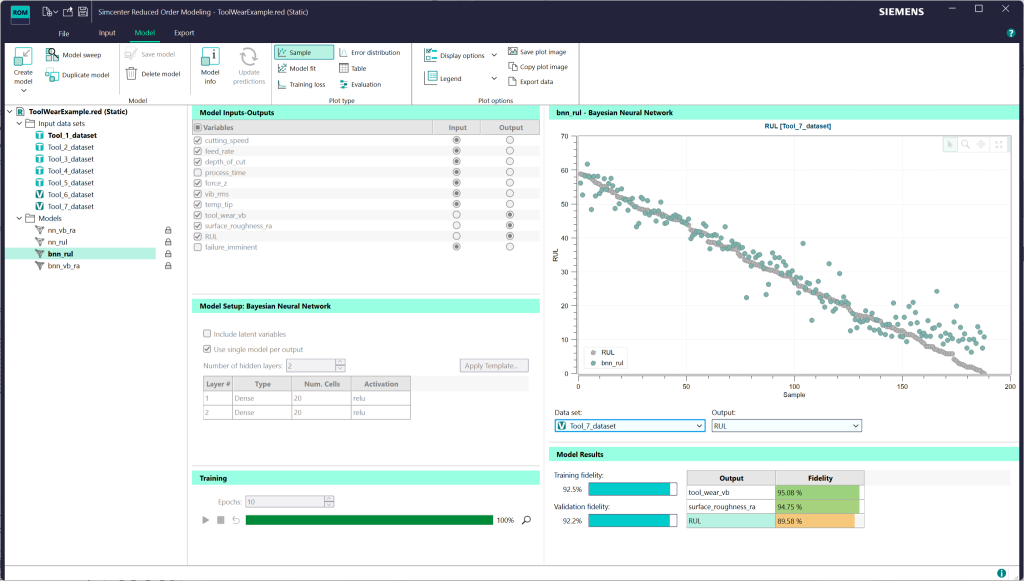Launch Model sweep
Viewport: 1024px width, 581px height.
coord(73,55)
